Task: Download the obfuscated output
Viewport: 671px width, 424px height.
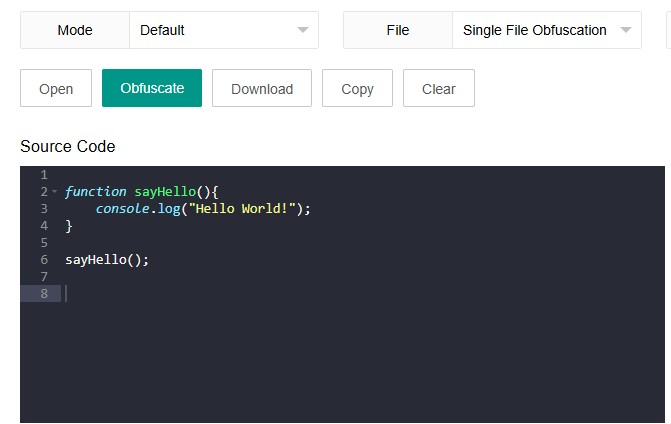Action: (x=262, y=88)
